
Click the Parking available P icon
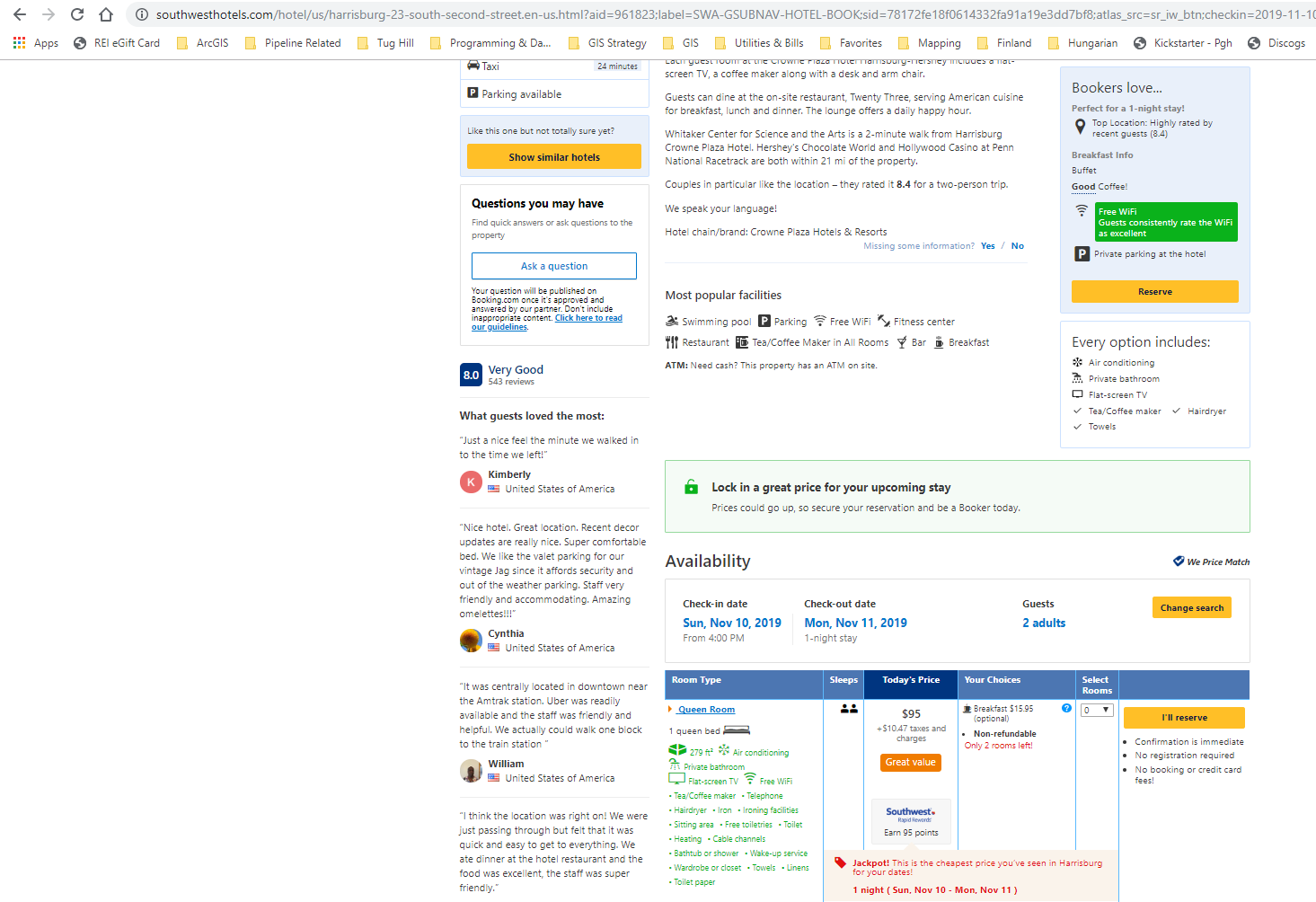click(x=473, y=93)
